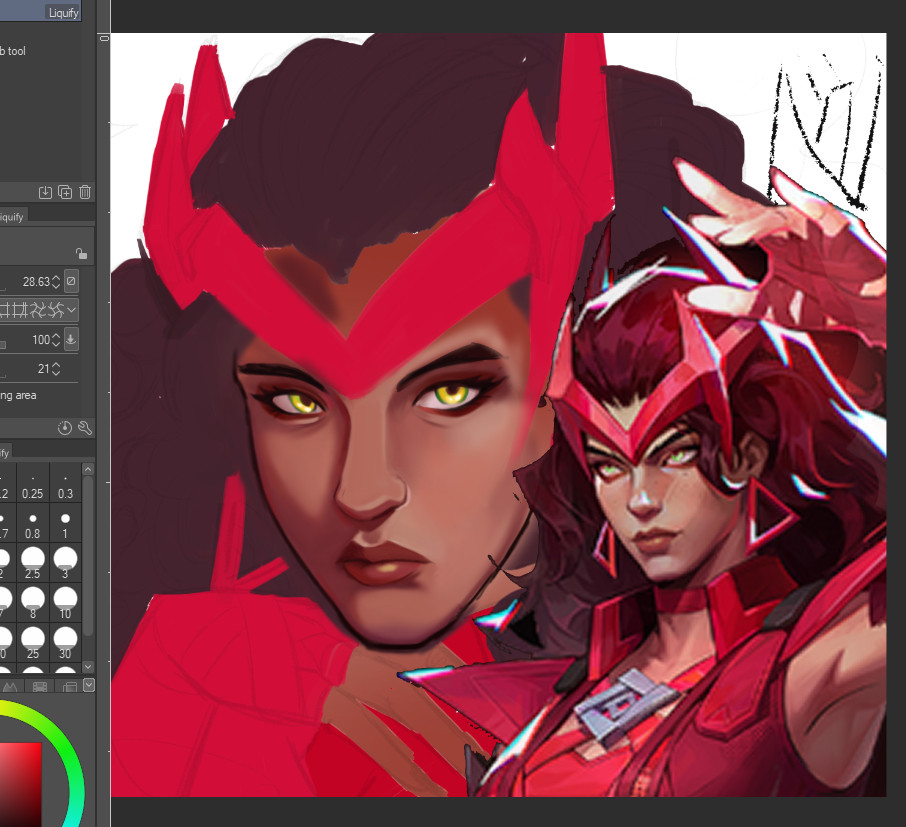Decrease the 28.63 value with down arrow

[x=56, y=285]
